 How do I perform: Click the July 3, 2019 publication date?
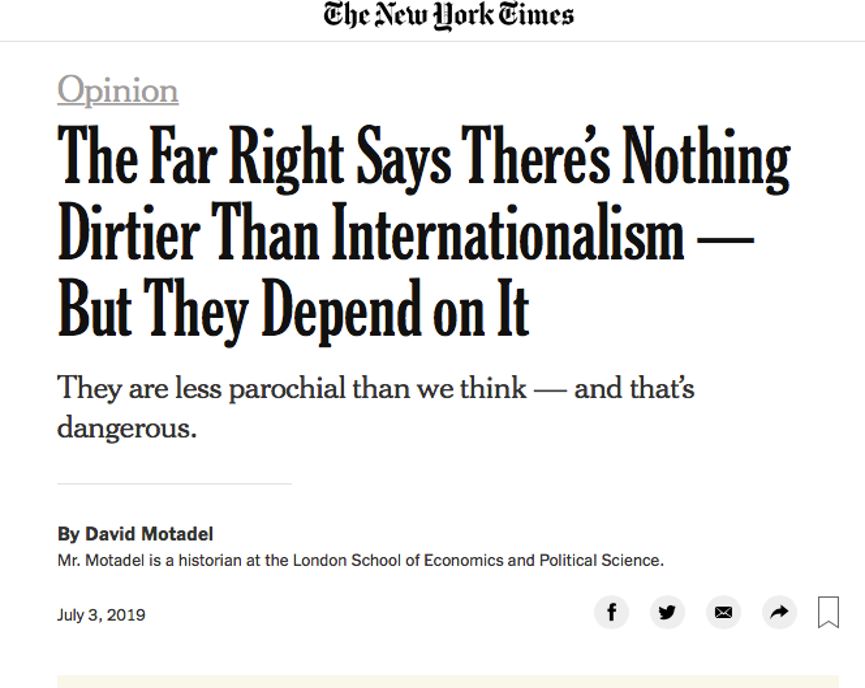point(102,615)
